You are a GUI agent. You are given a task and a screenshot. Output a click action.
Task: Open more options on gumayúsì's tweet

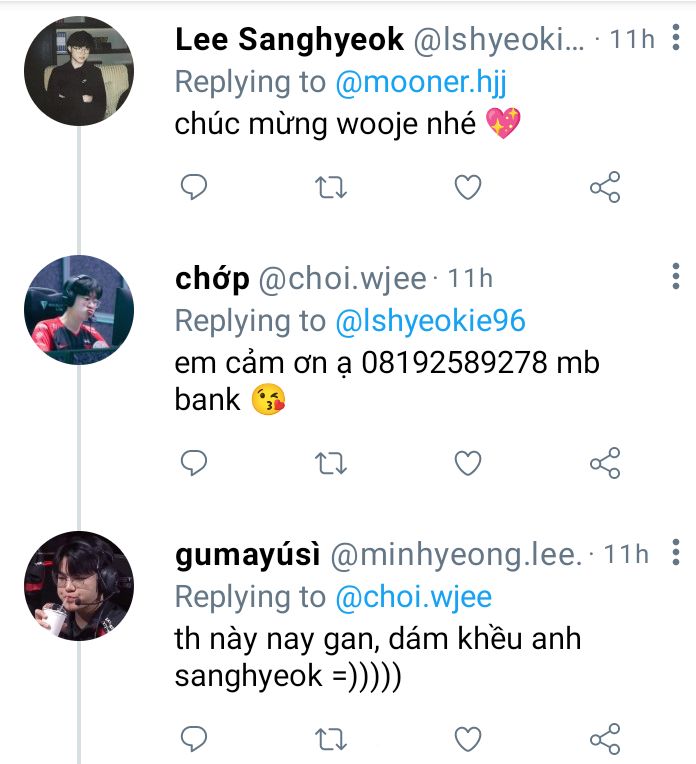click(676, 552)
